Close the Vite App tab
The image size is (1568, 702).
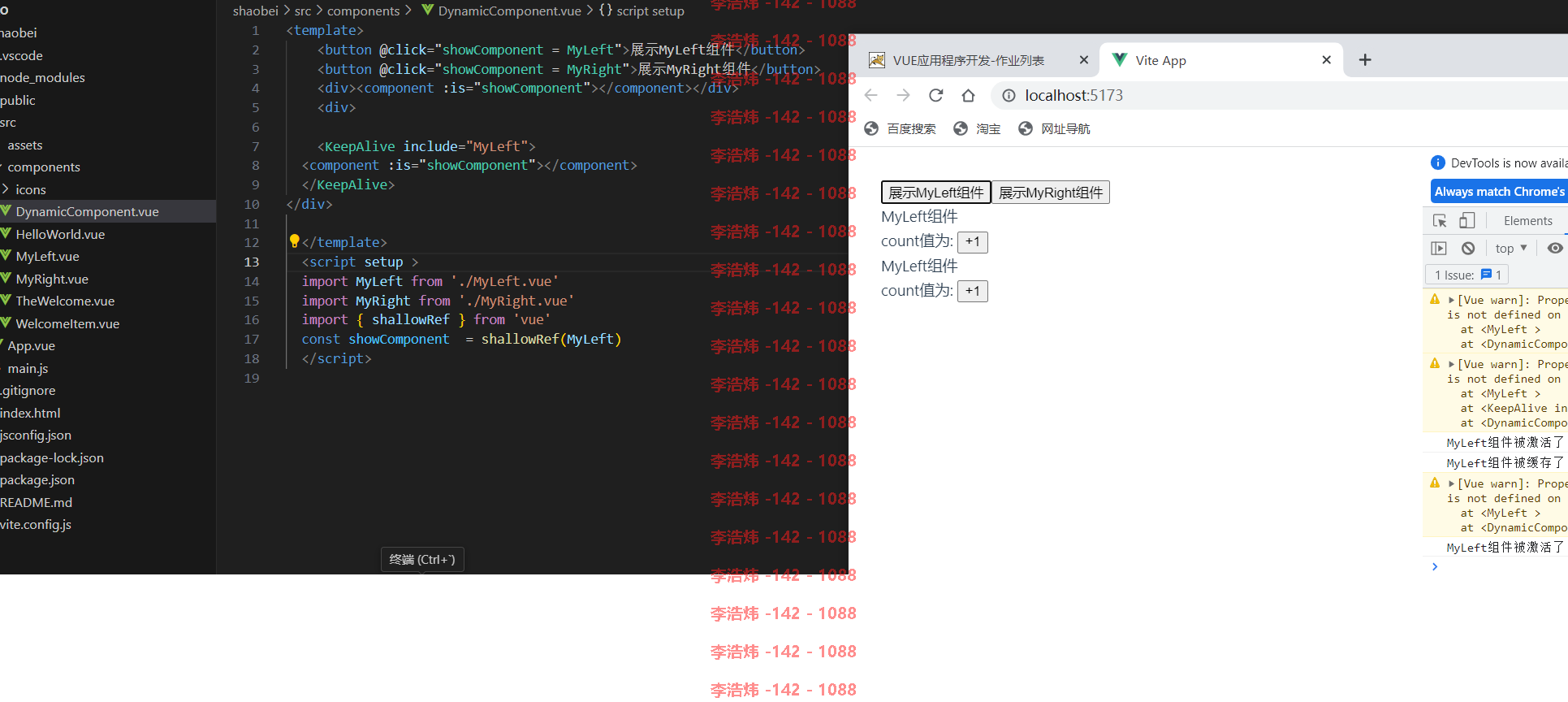(x=1326, y=59)
